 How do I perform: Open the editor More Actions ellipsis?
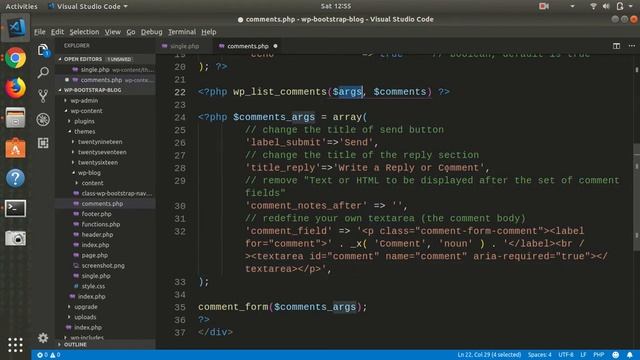(631, 46)
